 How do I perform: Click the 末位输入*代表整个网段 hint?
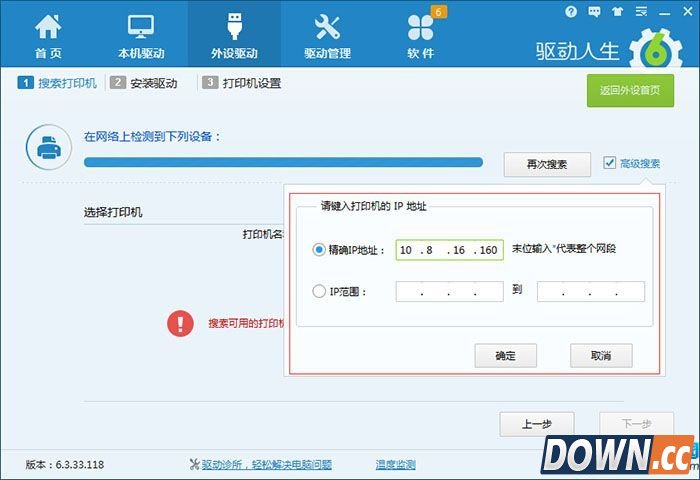click(564, 249)
